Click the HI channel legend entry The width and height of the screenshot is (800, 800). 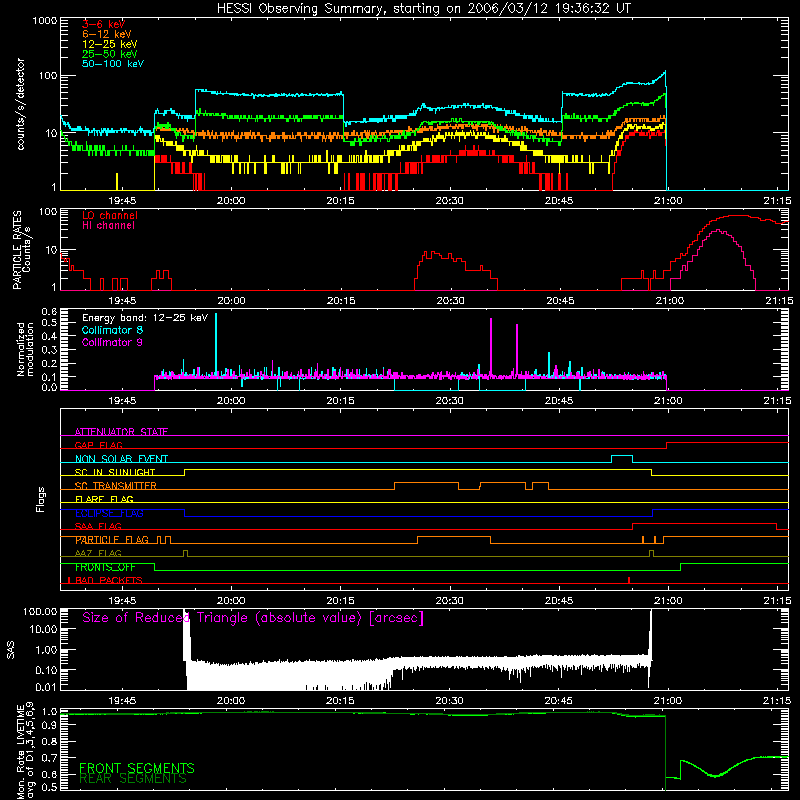pyautogui.click(x=108, y=226)
